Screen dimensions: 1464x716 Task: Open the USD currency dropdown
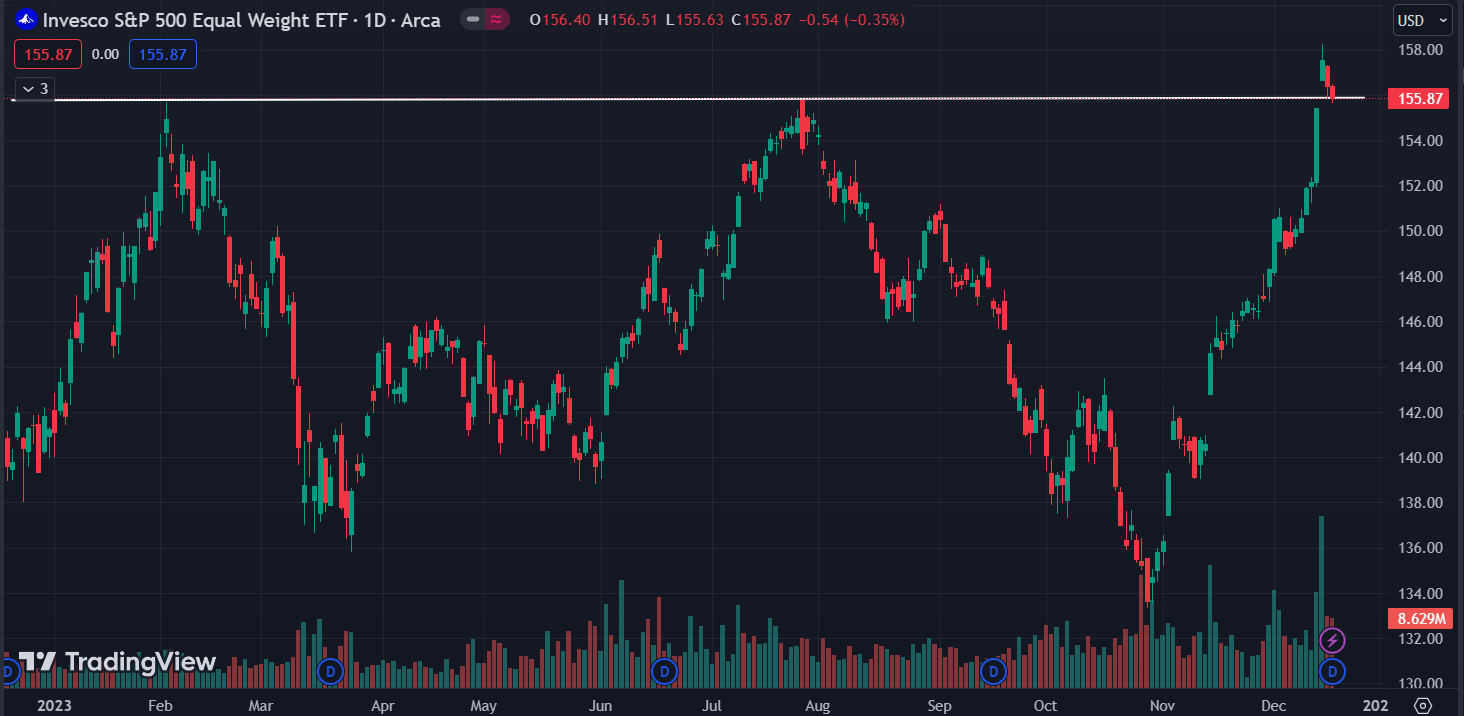click(1423, 20)
